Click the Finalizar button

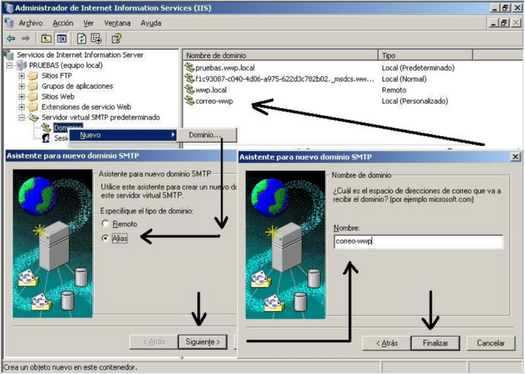click(x=435, y=343)
